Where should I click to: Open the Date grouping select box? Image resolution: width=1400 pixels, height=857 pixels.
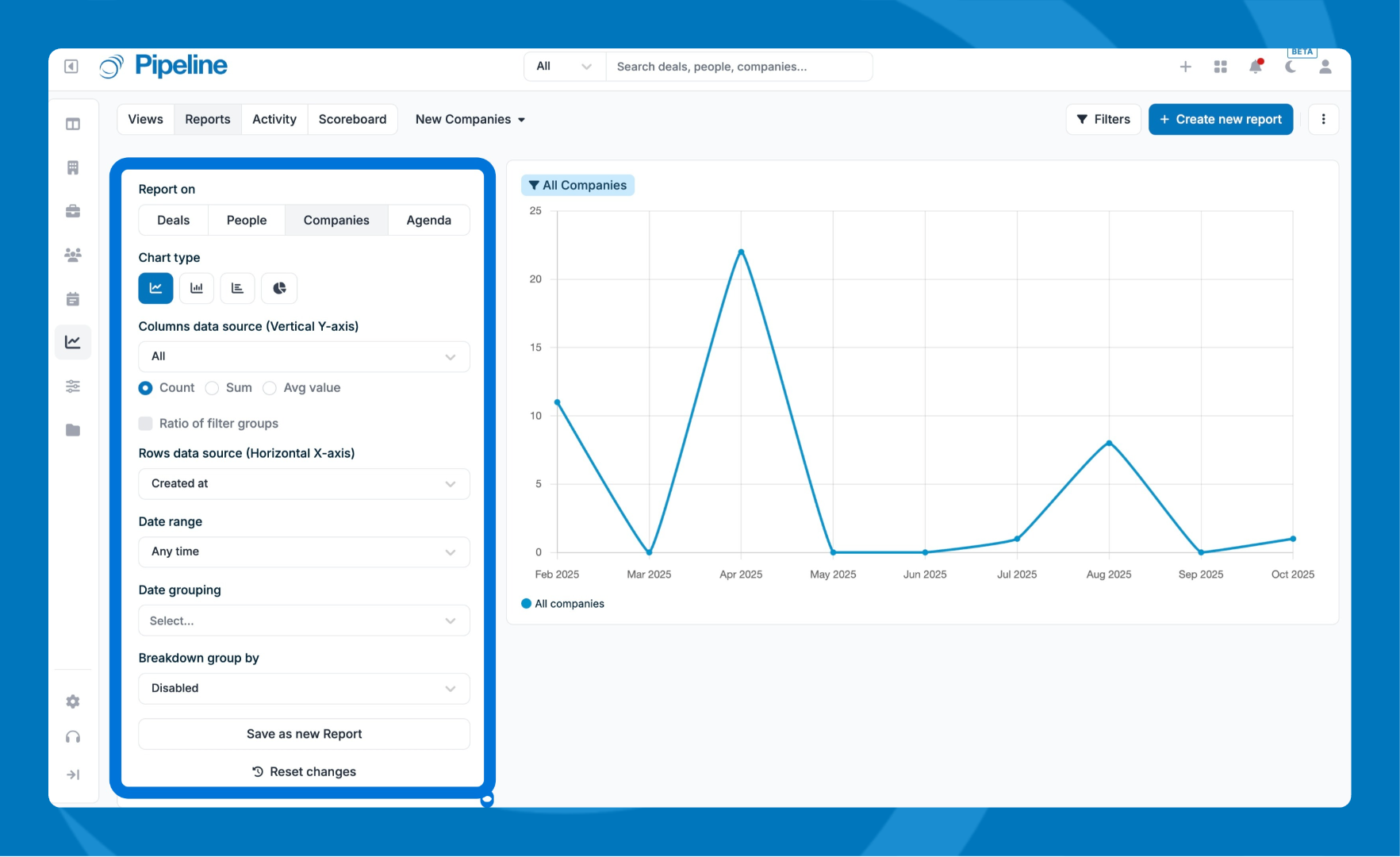[304, 621]
